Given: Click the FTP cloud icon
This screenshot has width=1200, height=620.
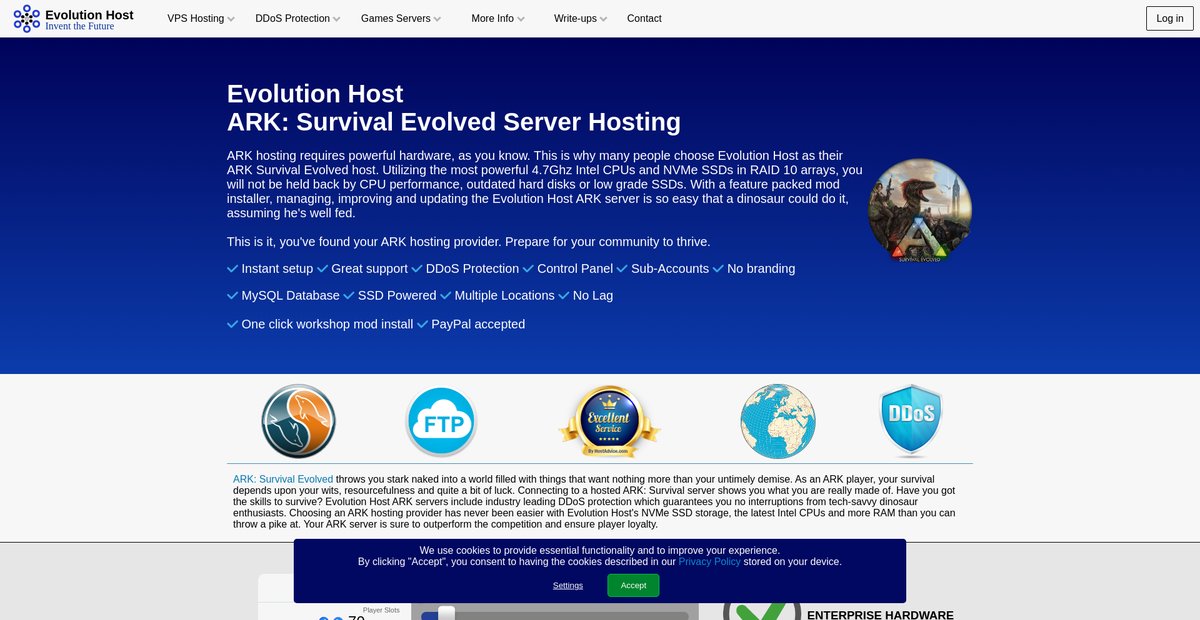Looking at the screenshot, I should pyautogui.click(x=441, y=422).
